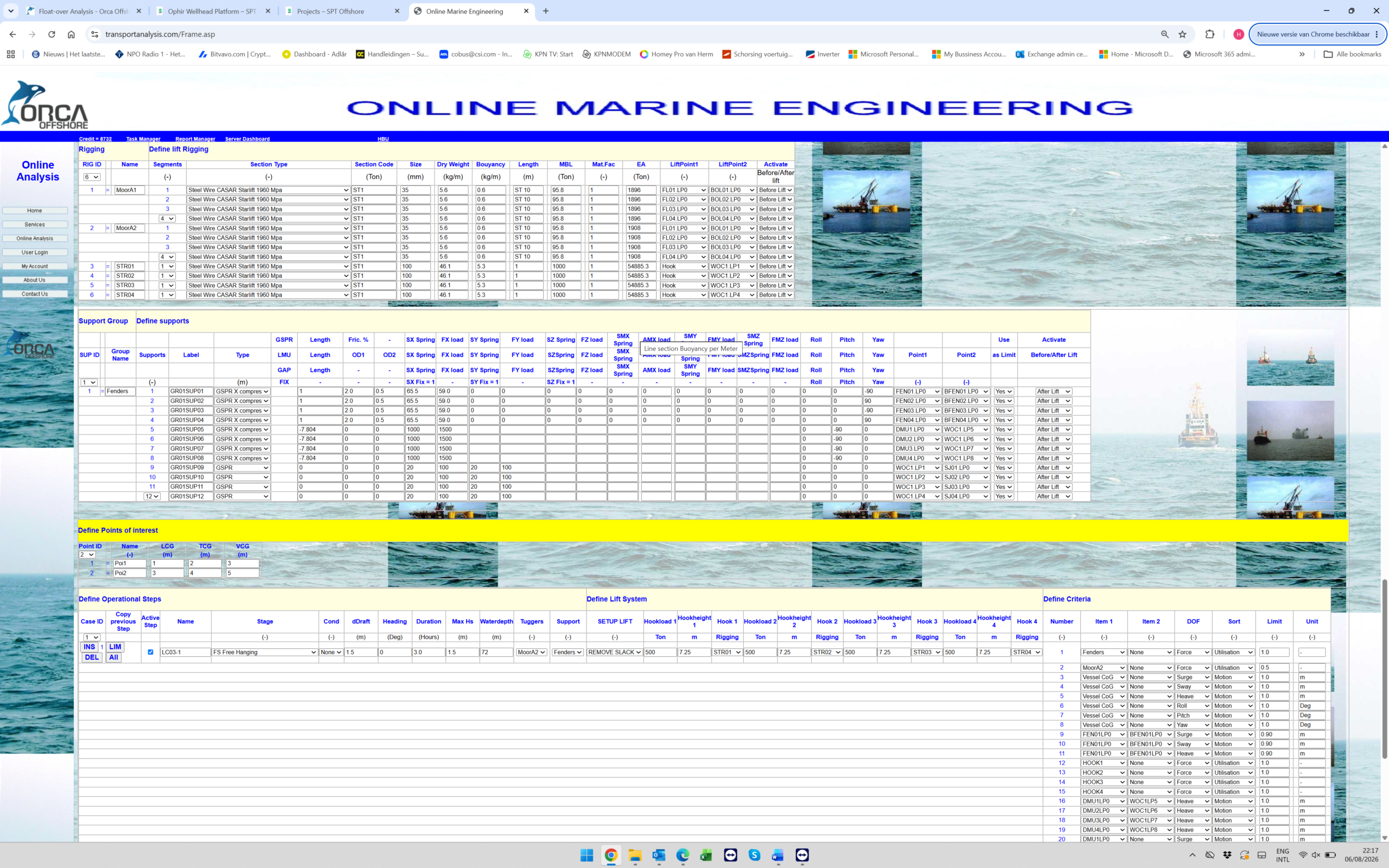Click the Orca Offshore logo
The height and width of the screenshot is (868, 1389).
click(x=45, y=105)
